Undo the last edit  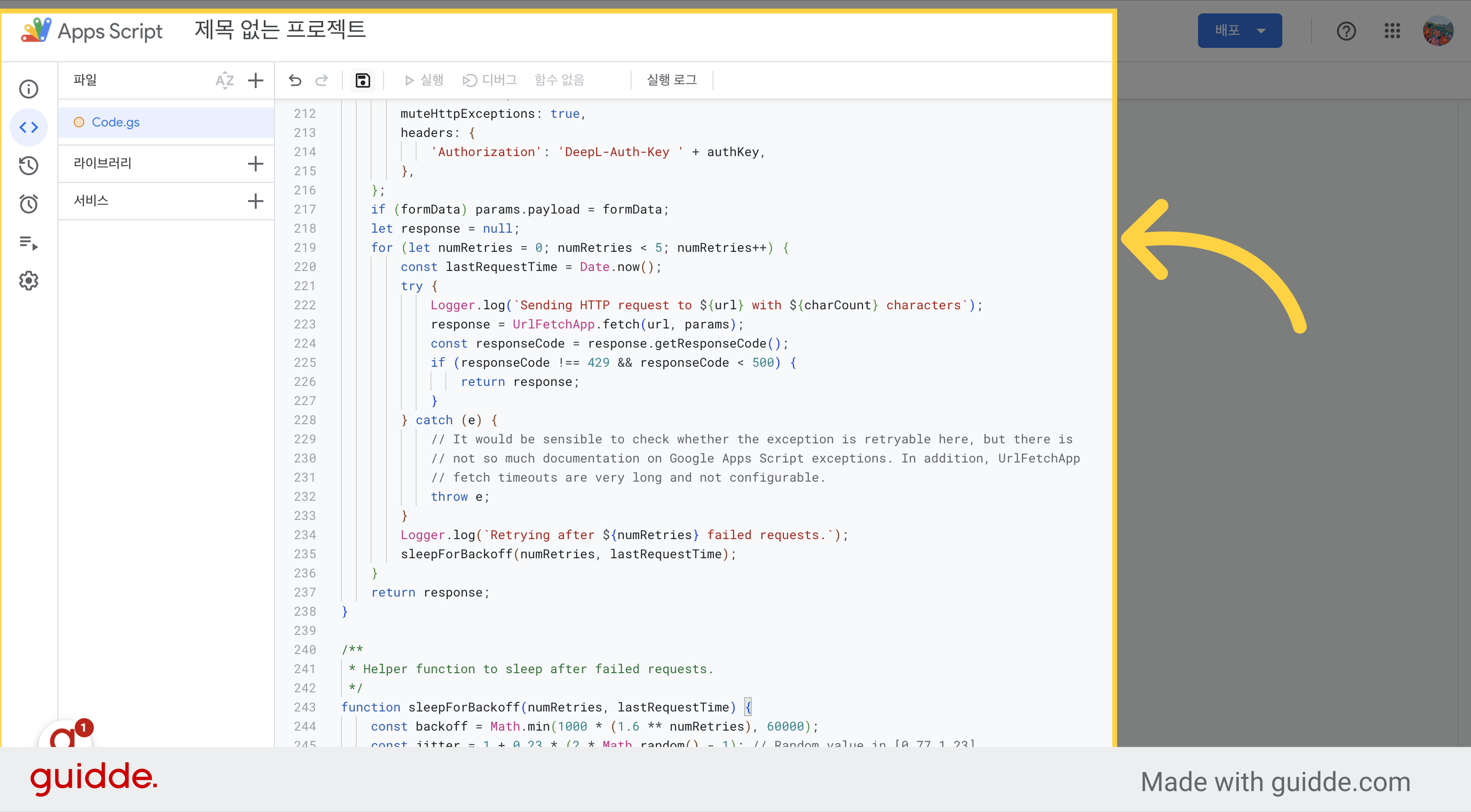point(294,80)
